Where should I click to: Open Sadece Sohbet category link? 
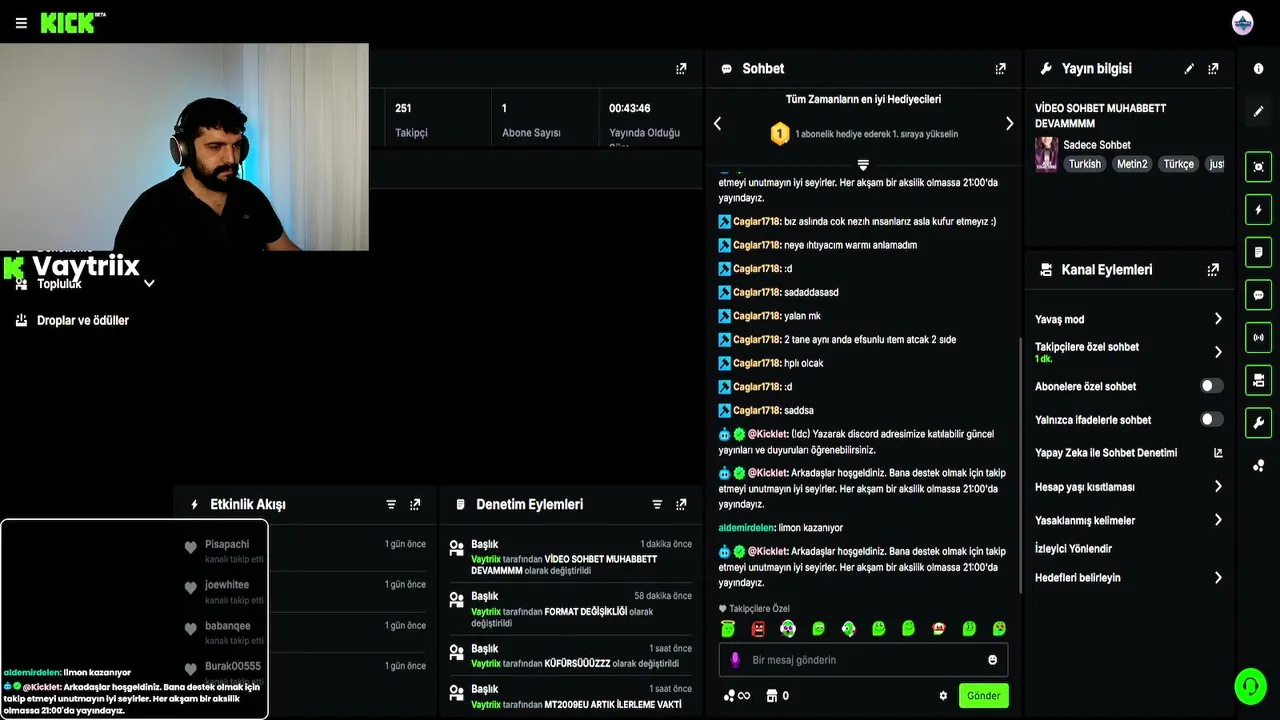1097,145
